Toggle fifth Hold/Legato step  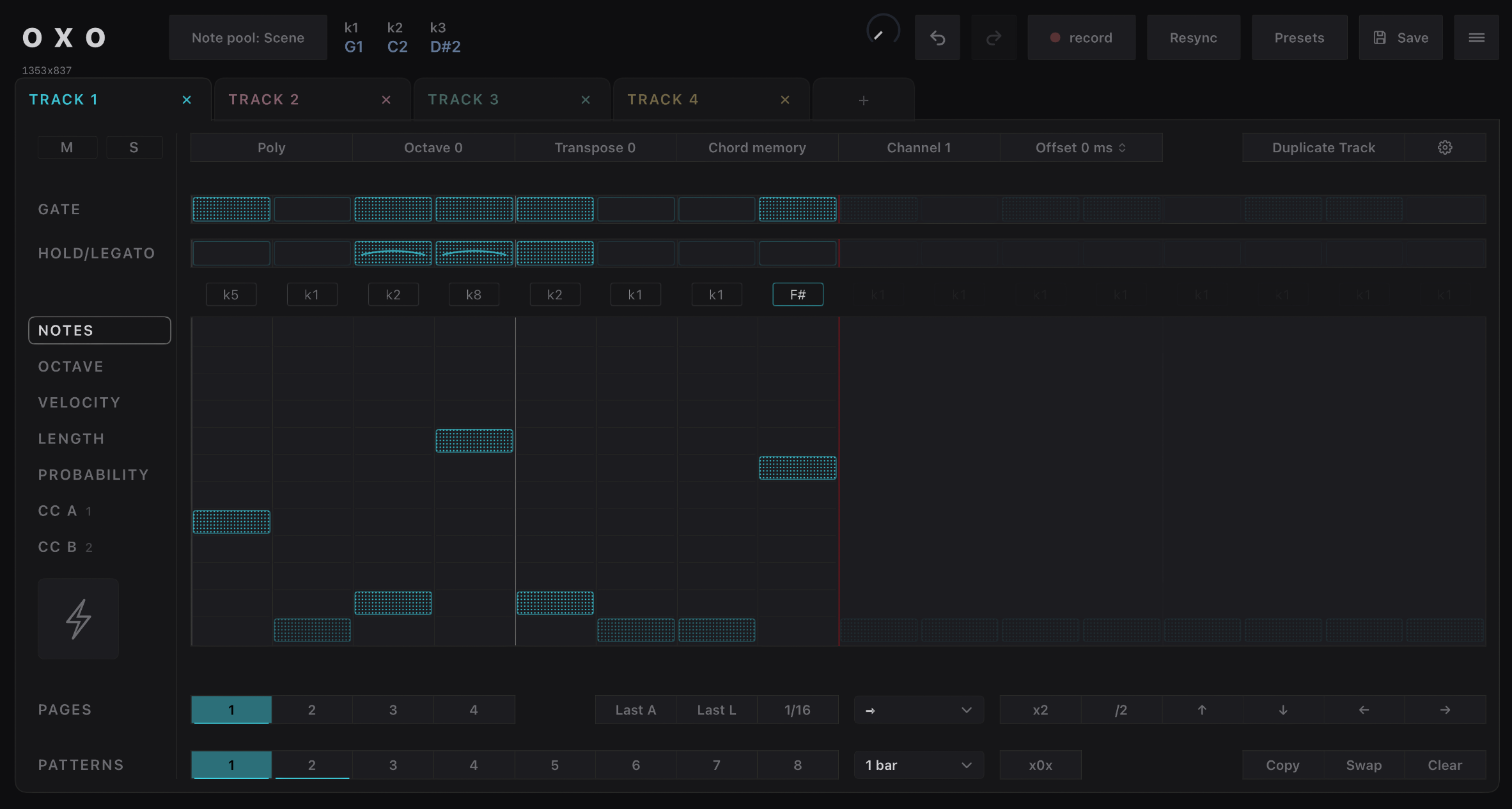click(x=555, y=253)
